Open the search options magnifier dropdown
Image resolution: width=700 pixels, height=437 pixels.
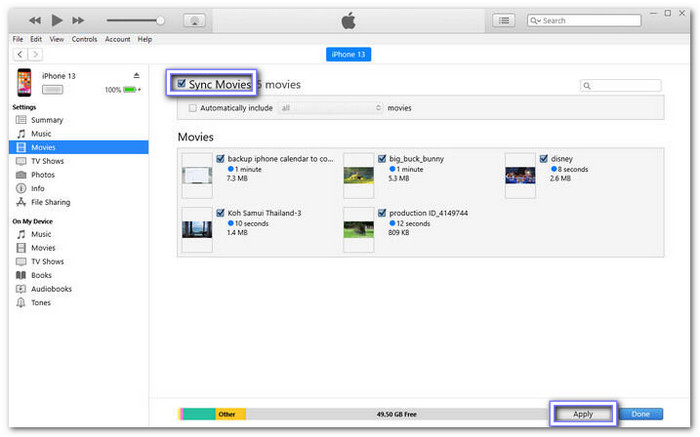click(537, 20)
